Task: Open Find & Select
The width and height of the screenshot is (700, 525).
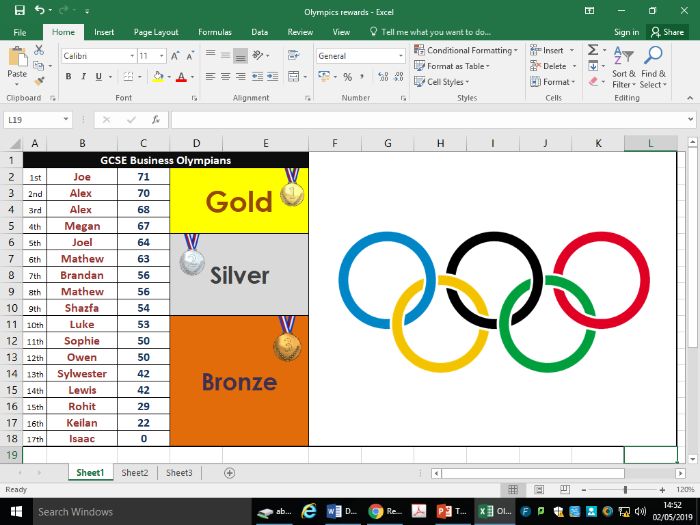Action: [653, 67]
